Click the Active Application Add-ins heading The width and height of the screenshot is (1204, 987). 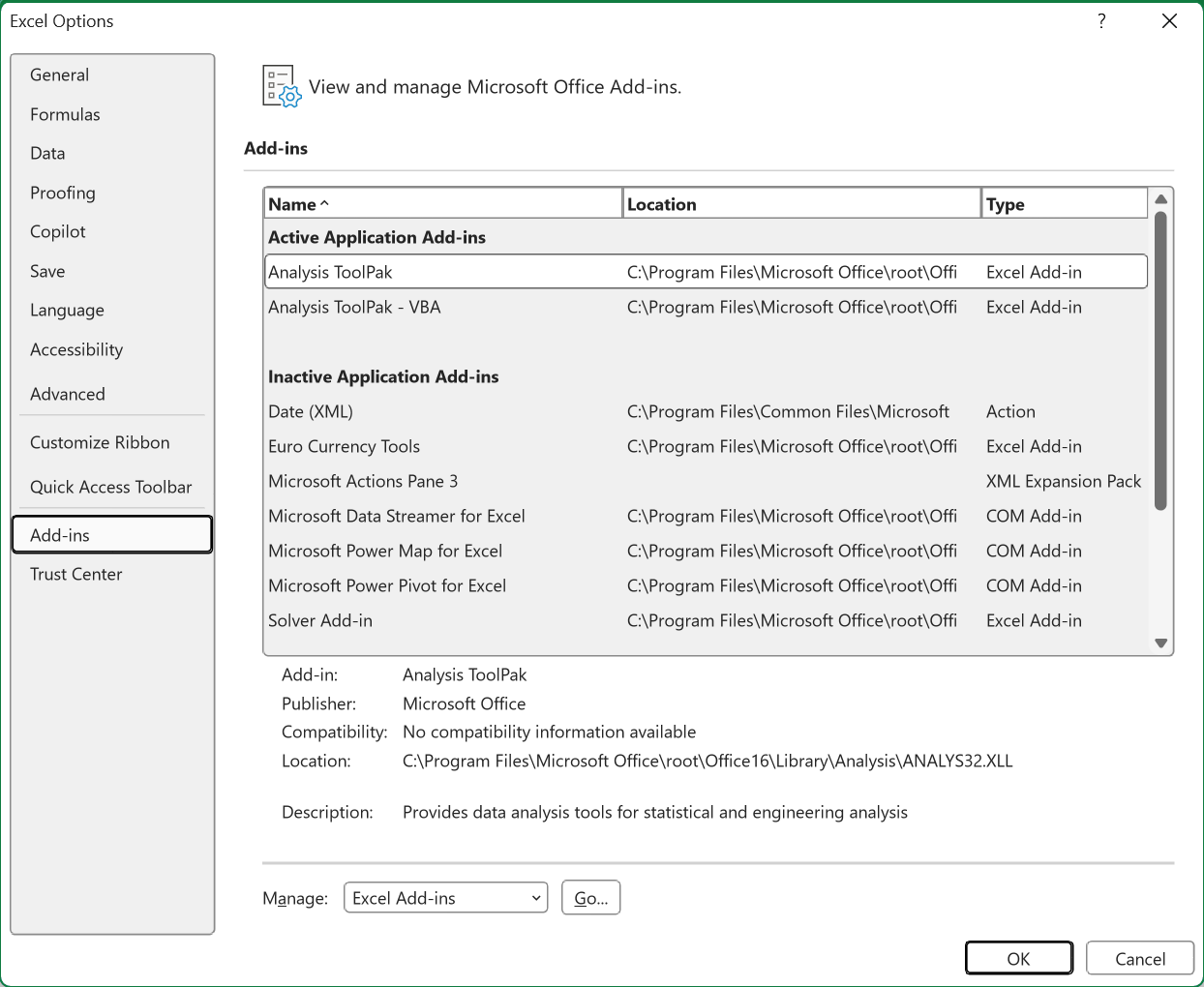(377, 237)
